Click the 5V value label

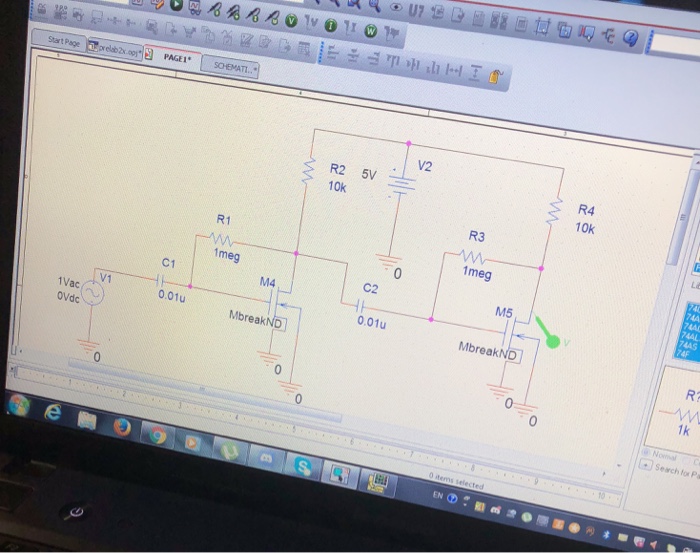pos(369,174)
